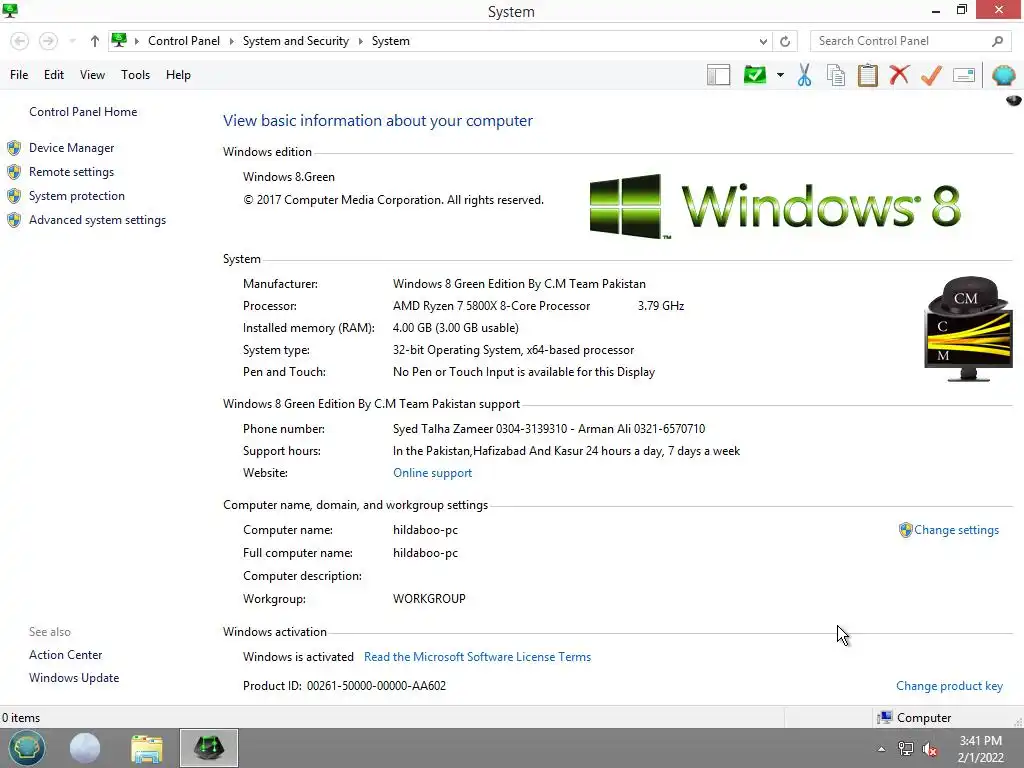Open System protection link
The height and width of the screenshot is (768, 1024).
click(76, 196)
